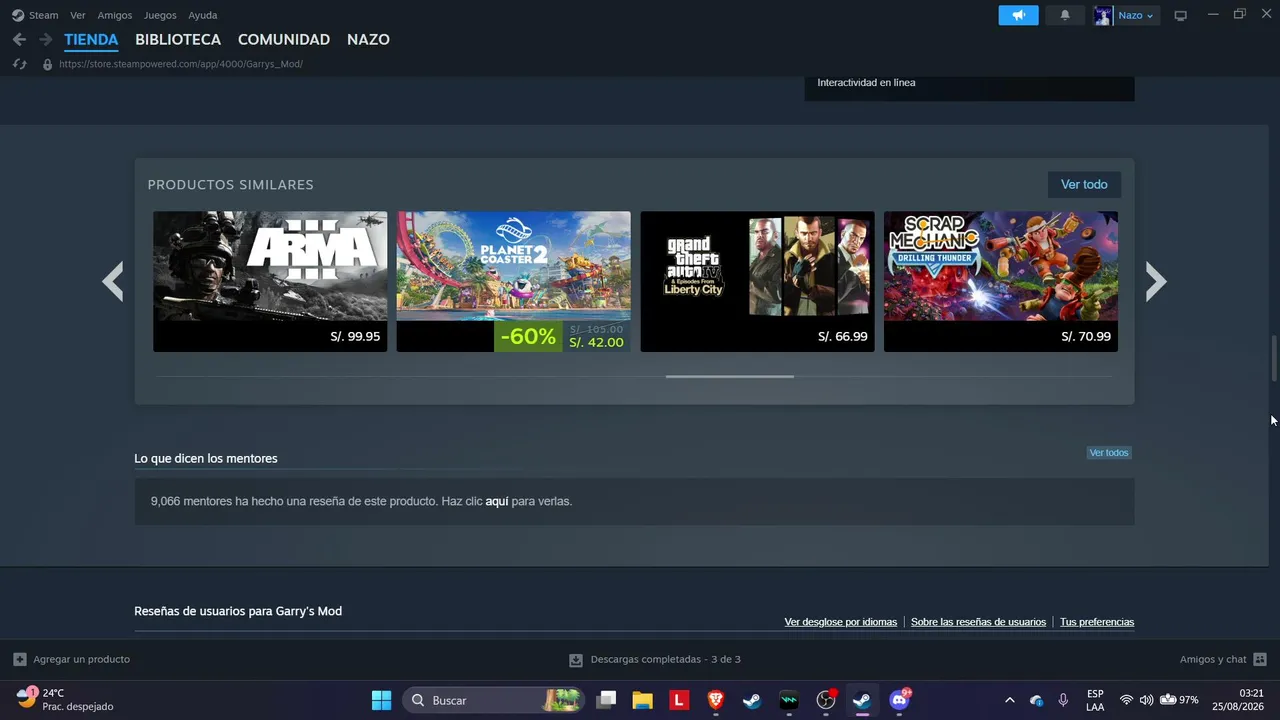Expand the Nazo account dropdown

point(1135,15)
